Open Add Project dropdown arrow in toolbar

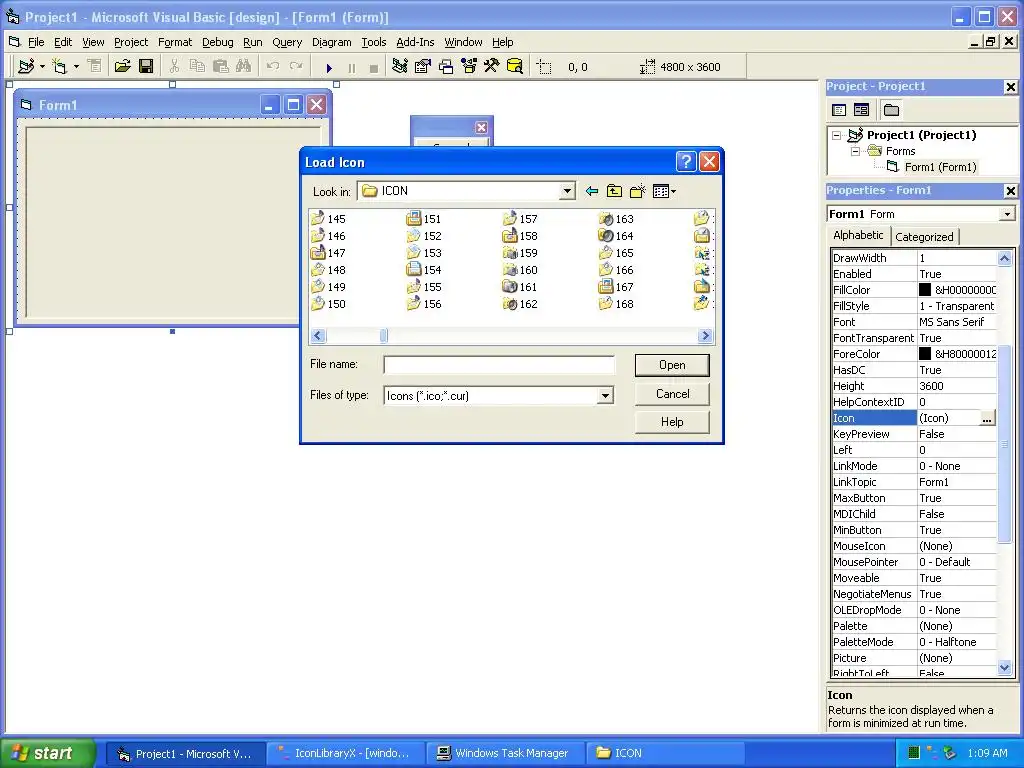point(42,67)
